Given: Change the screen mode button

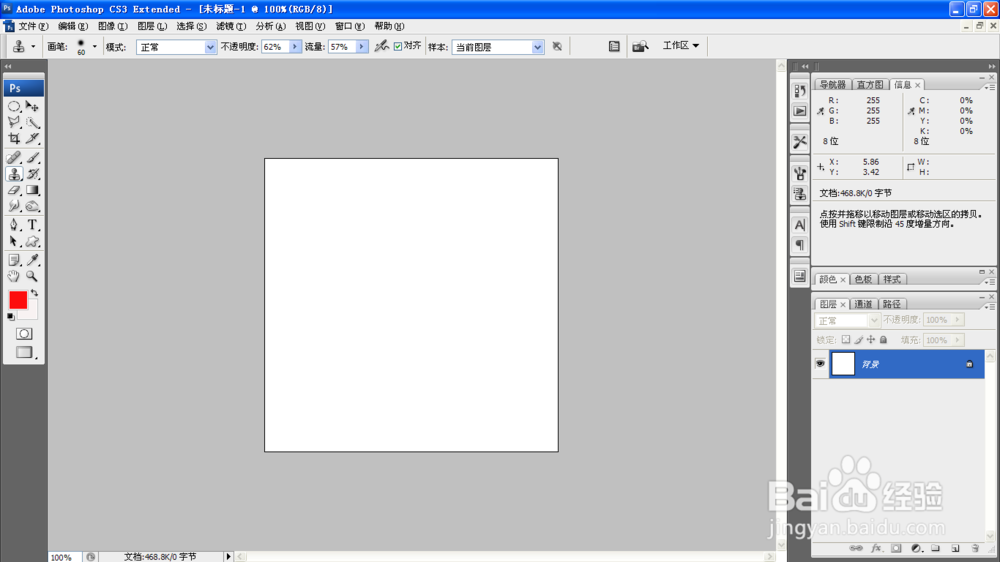Looking at the screenshot, I should click(x=24, y=352).
